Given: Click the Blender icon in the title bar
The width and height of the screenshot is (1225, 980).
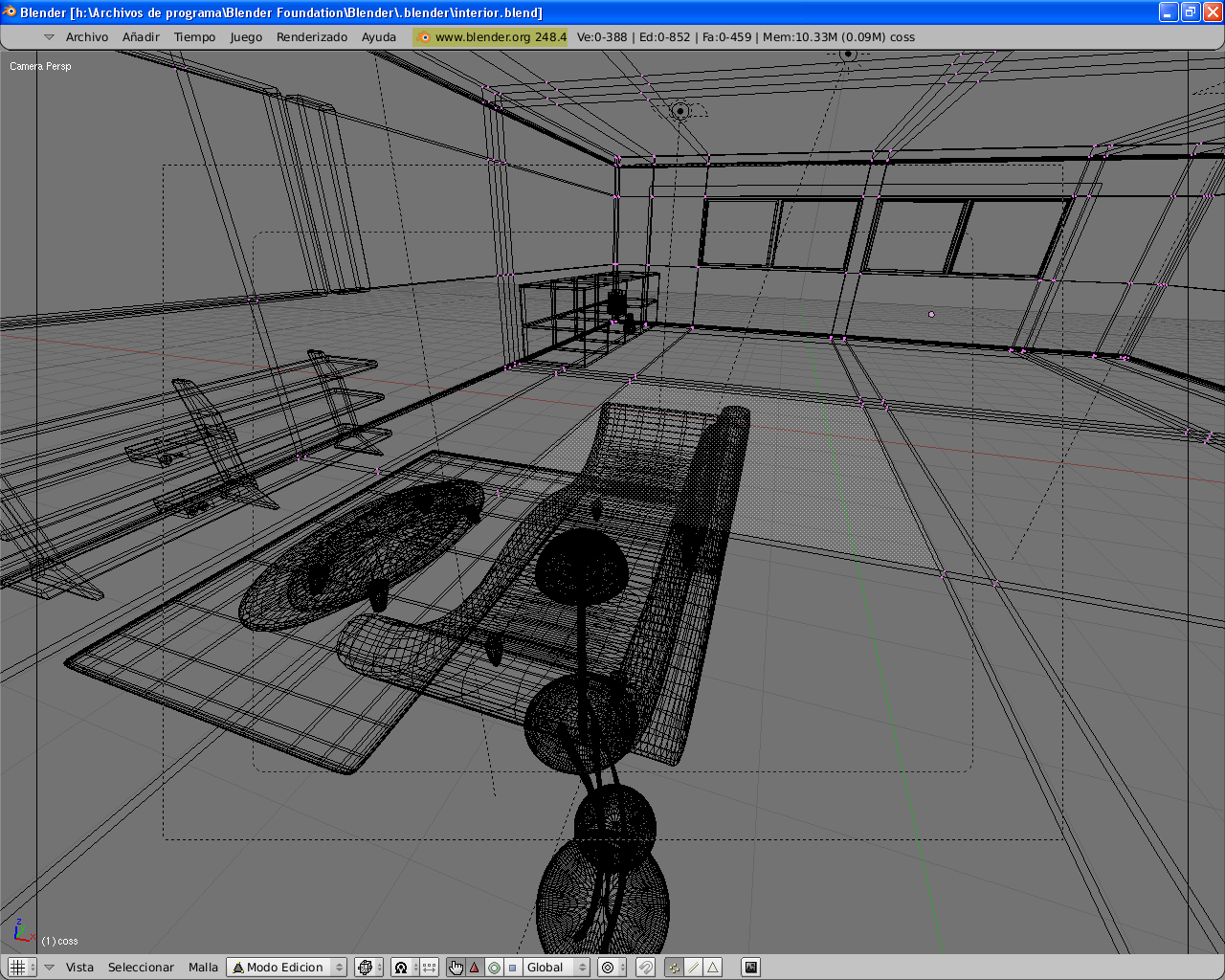Looking at the screenshot, I should [11, 12].
